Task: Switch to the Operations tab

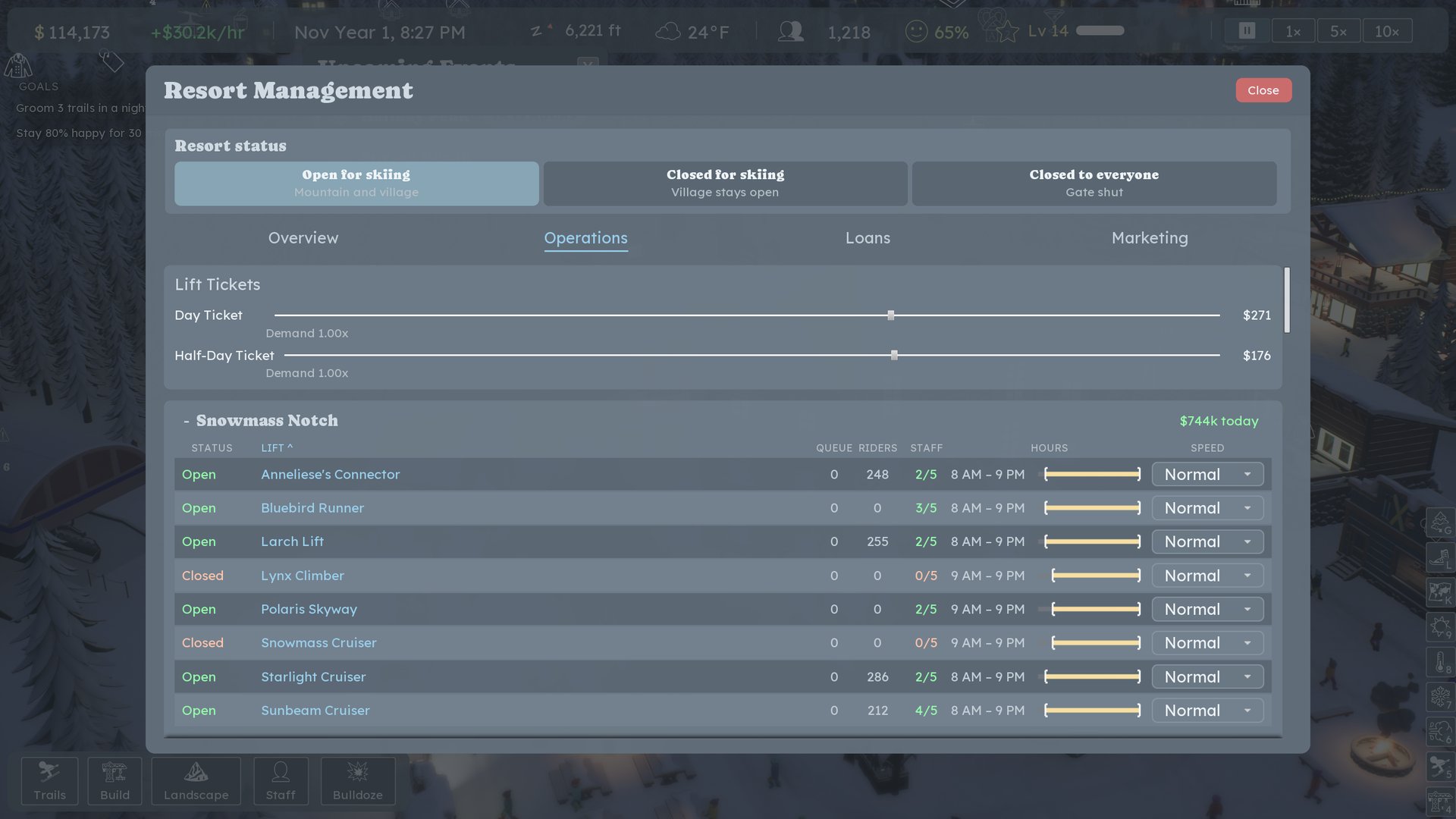Action: pyautogui.click(x=585, y=238)
